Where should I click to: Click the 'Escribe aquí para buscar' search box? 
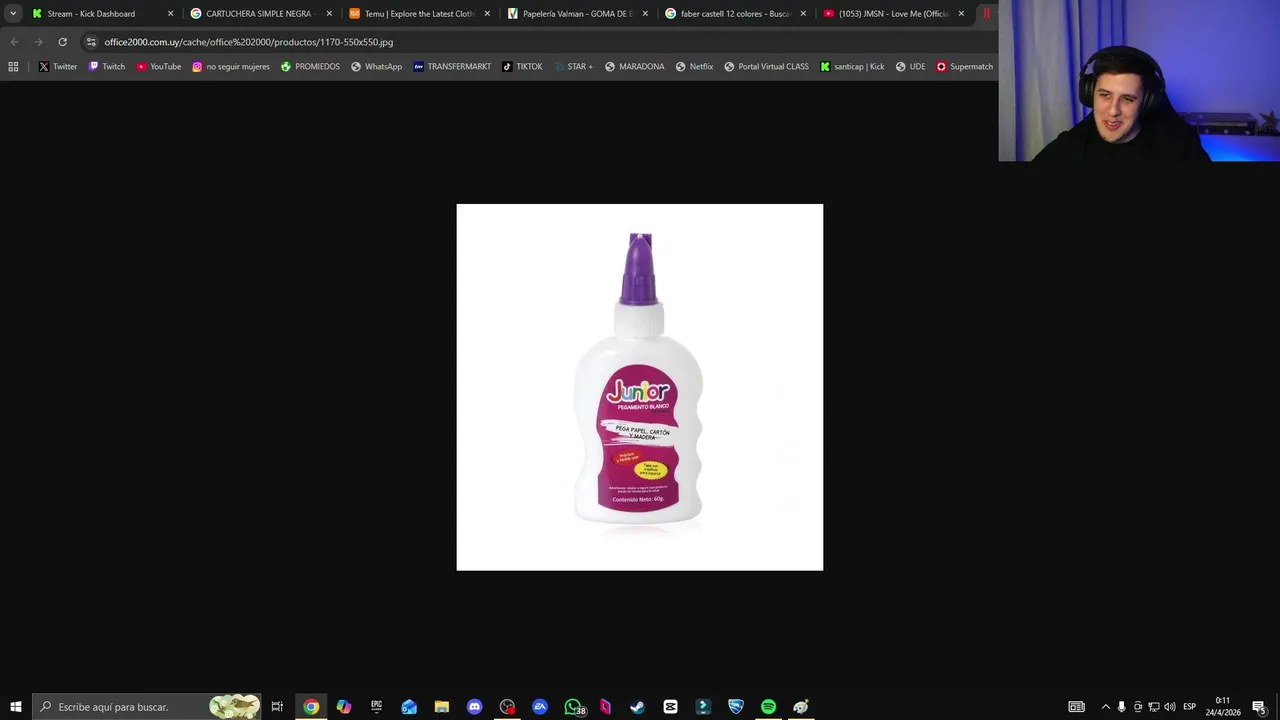[x=147, y=707]
